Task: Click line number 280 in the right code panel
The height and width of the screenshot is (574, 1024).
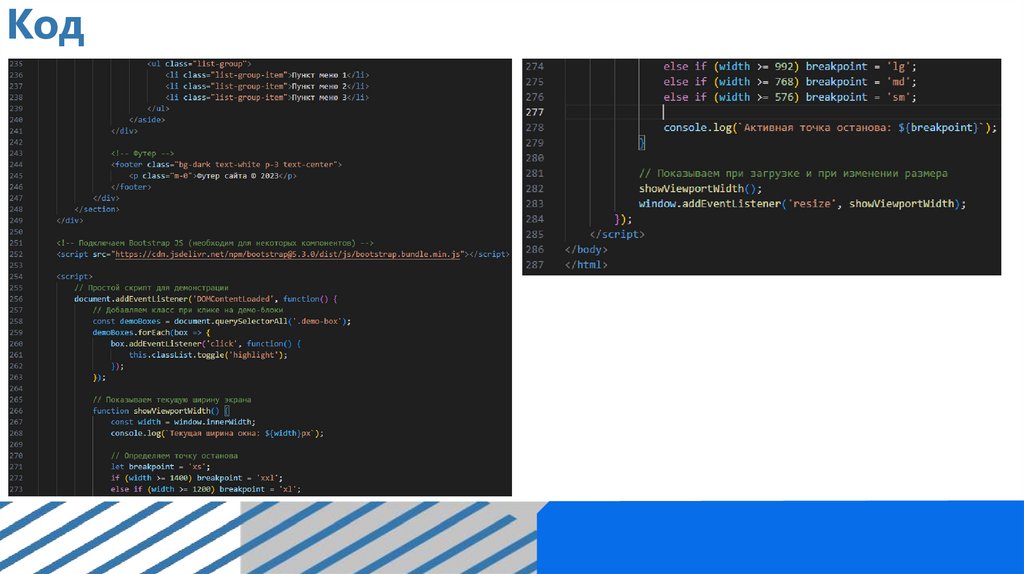Action: point(534,158)
